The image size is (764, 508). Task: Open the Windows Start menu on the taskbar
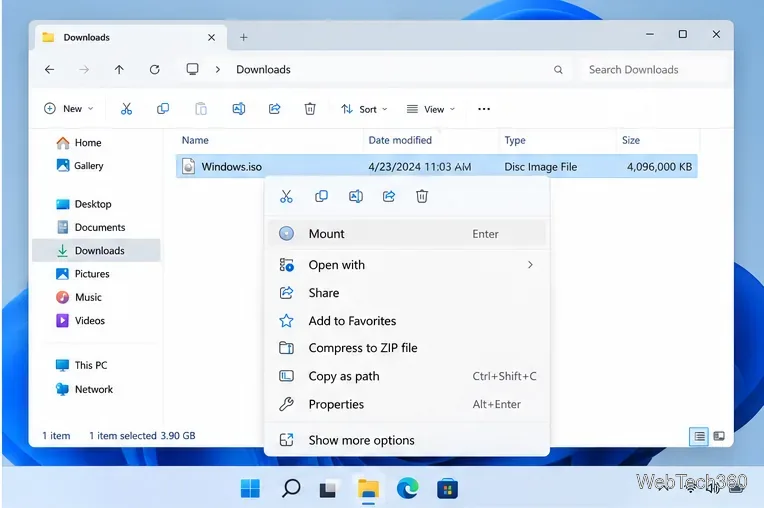point(250,488)
